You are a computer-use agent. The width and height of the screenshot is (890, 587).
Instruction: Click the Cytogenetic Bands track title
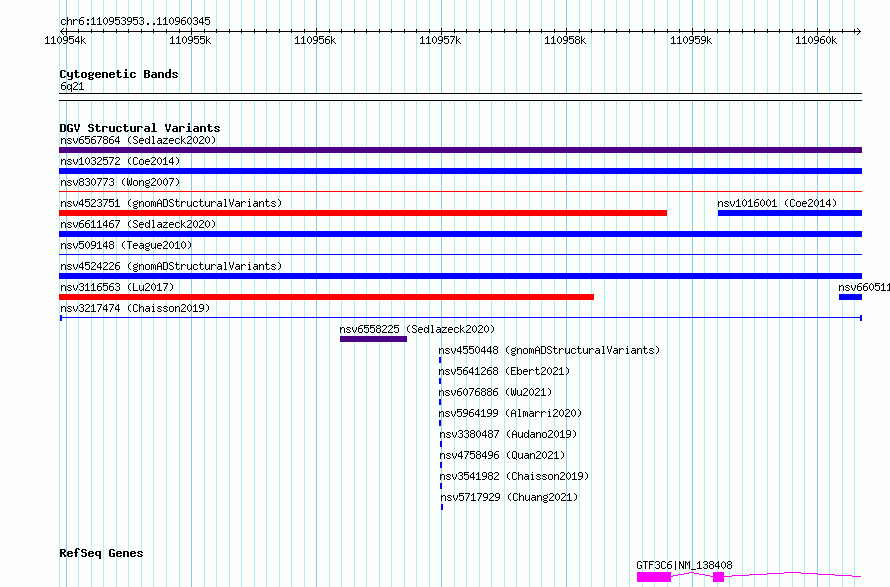point(119,74)
